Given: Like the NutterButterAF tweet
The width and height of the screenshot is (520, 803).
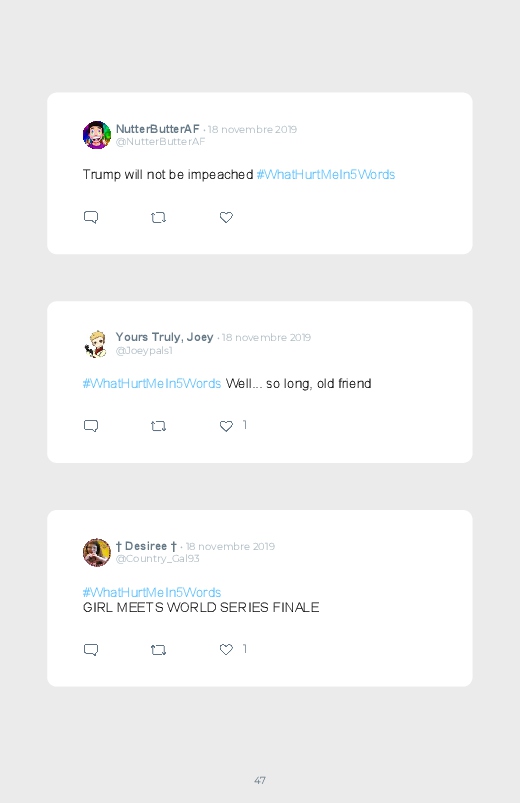Looking at the screenshot, I should [226, 217].
